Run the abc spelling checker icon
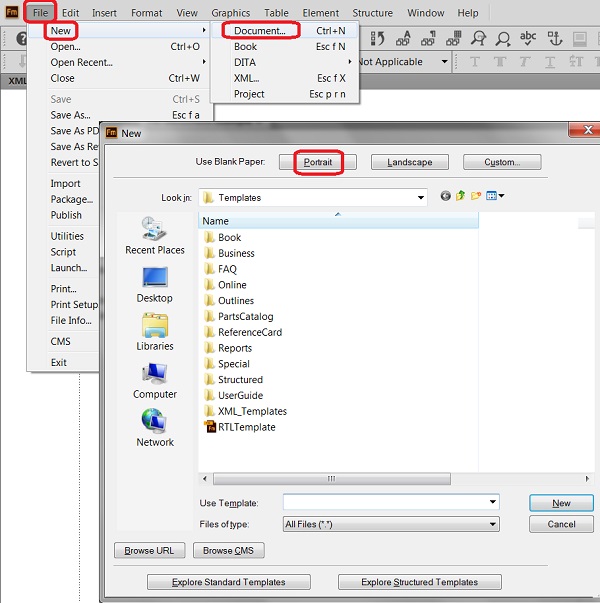The image size is (600, 603). 528,38
